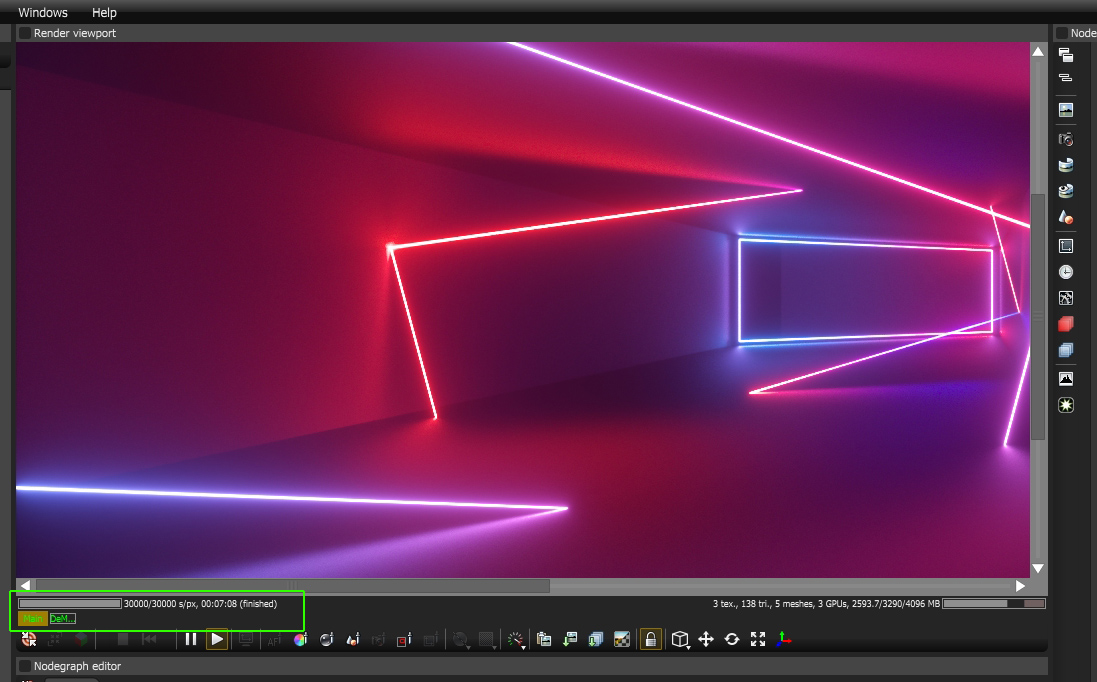Select the white balance picker (color wheel)

coord(300,639)
